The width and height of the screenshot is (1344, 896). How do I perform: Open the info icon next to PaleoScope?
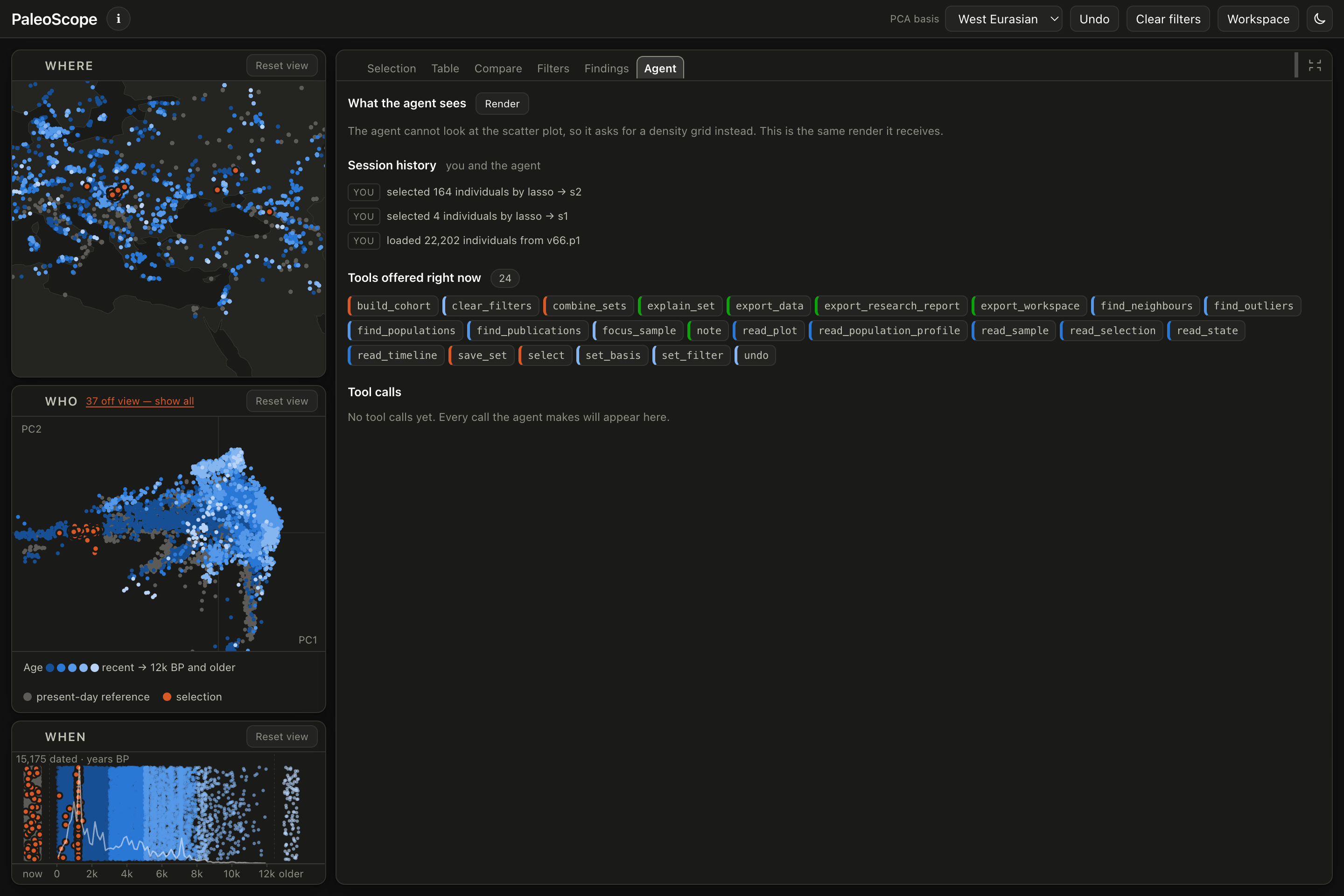[118, 19]
